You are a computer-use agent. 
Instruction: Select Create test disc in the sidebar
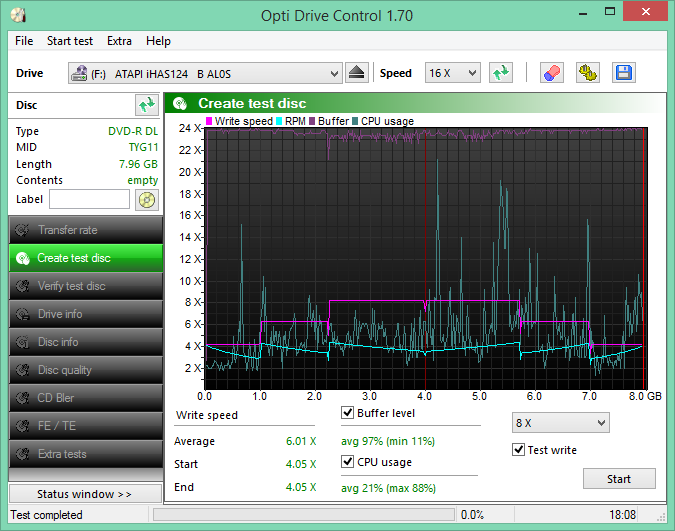coord(86,258)
